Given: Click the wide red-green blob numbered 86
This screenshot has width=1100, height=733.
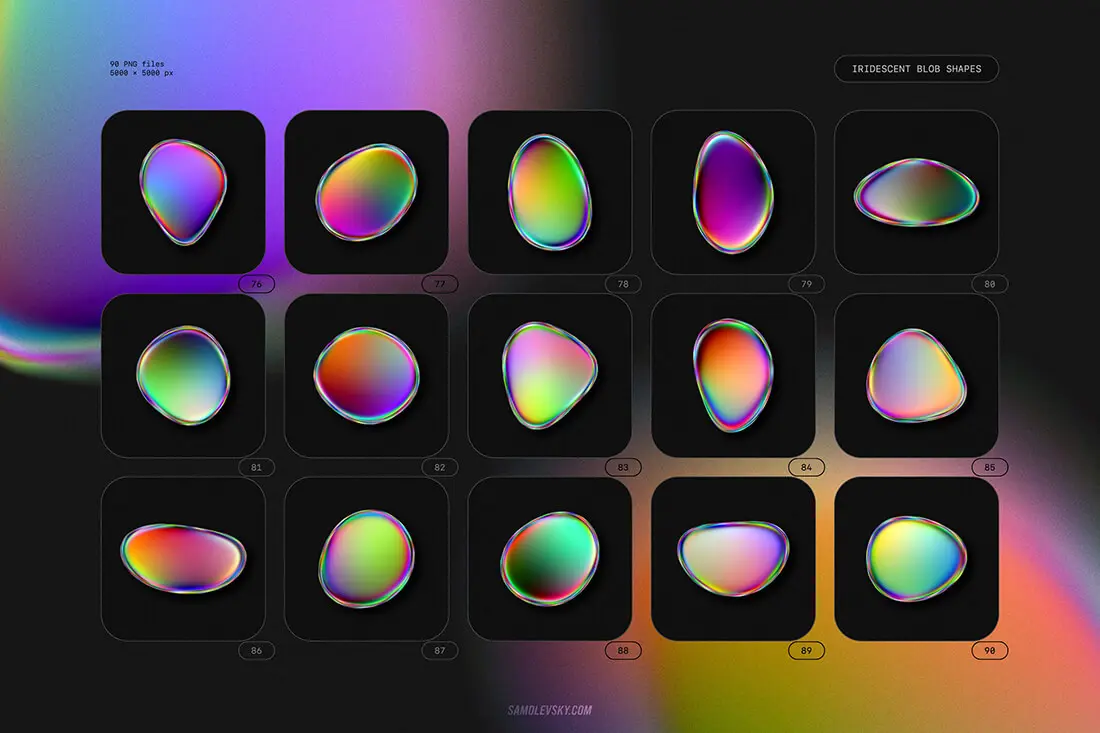Looking at the screenshot, I should pos(183,558).
